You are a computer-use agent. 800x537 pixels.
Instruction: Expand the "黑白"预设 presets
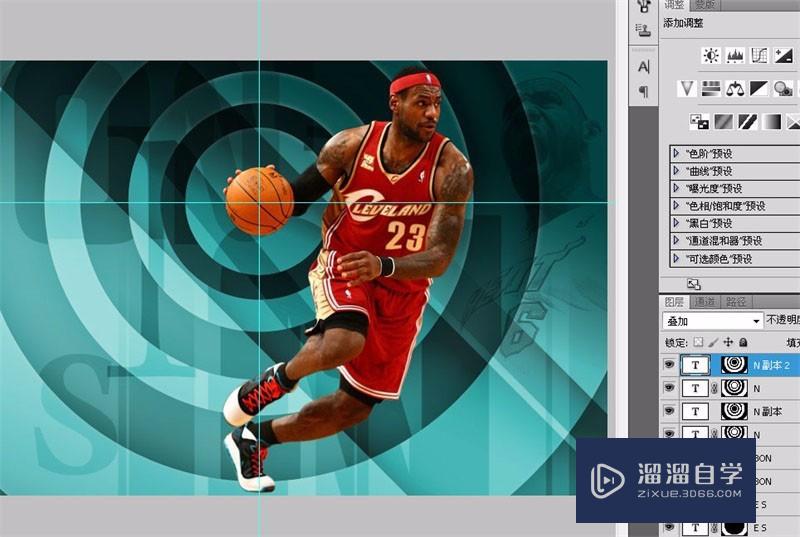676,223
